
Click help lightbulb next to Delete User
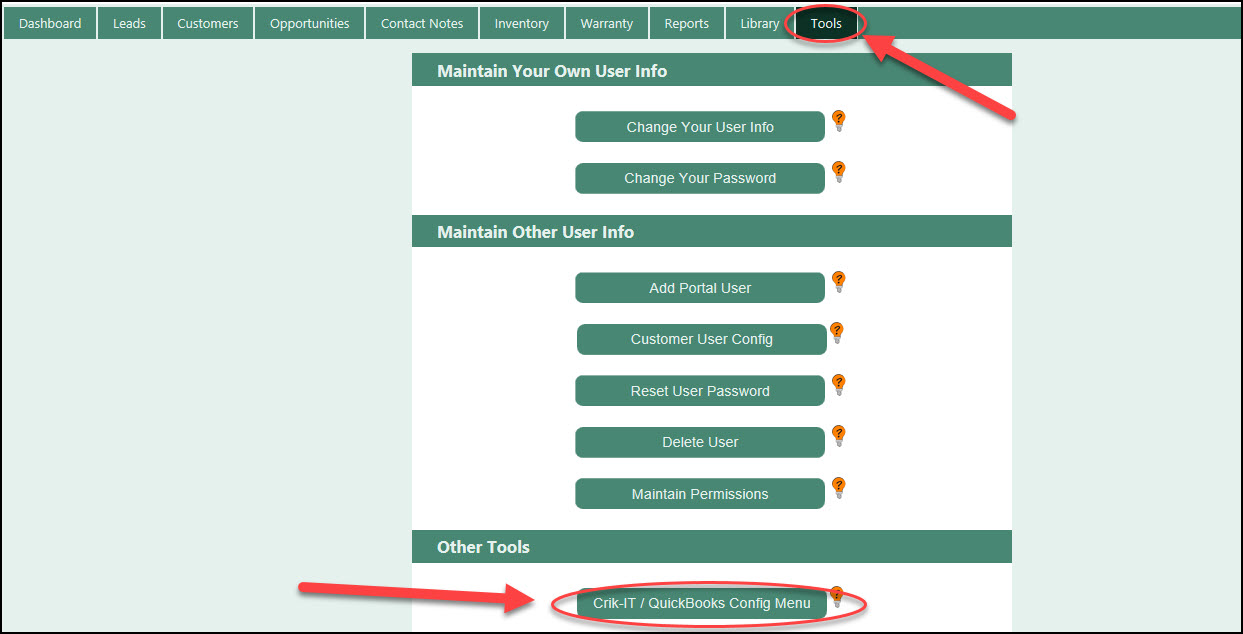[x=839, y=436]
